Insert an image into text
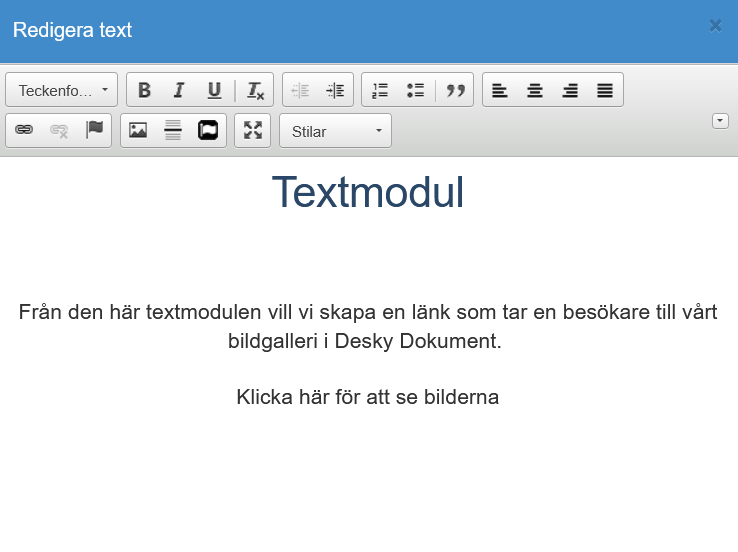Screen dimensions: 738x552 click(138, 129)
